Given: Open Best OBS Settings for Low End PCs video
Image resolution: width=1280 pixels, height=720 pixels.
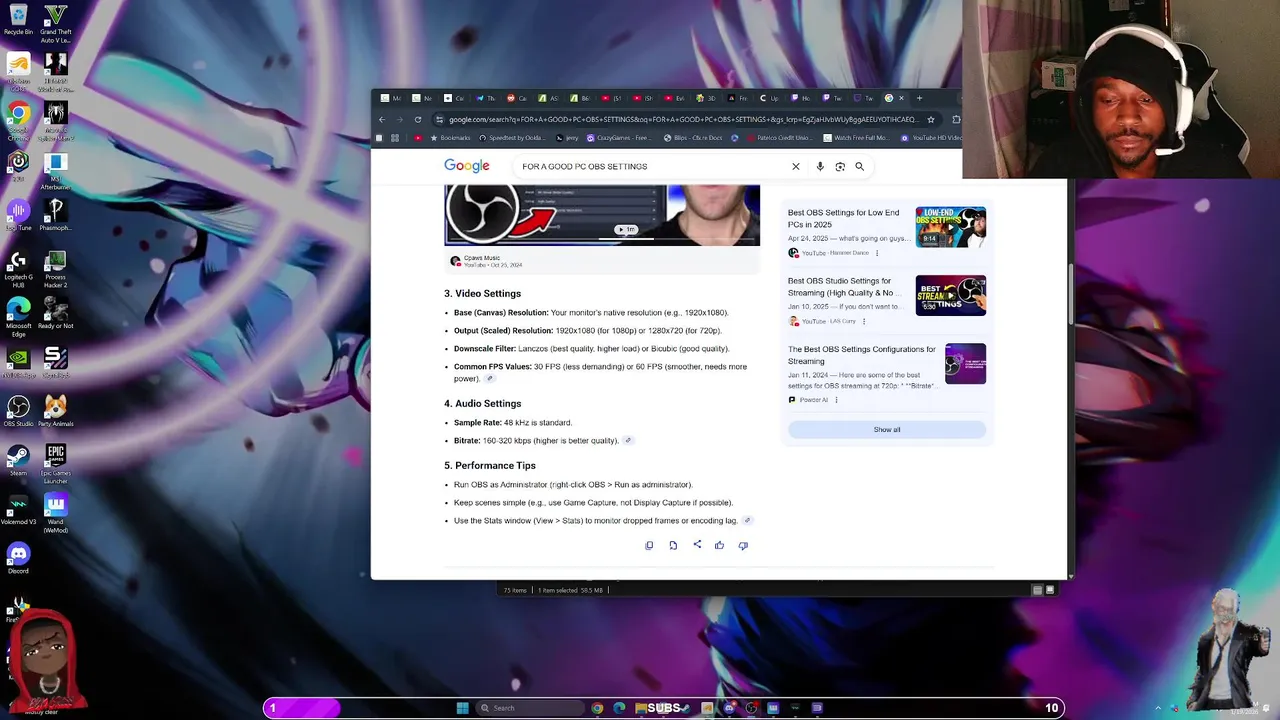Looking at the screenshot, I should pyautogui.click(x=843, y=218).
